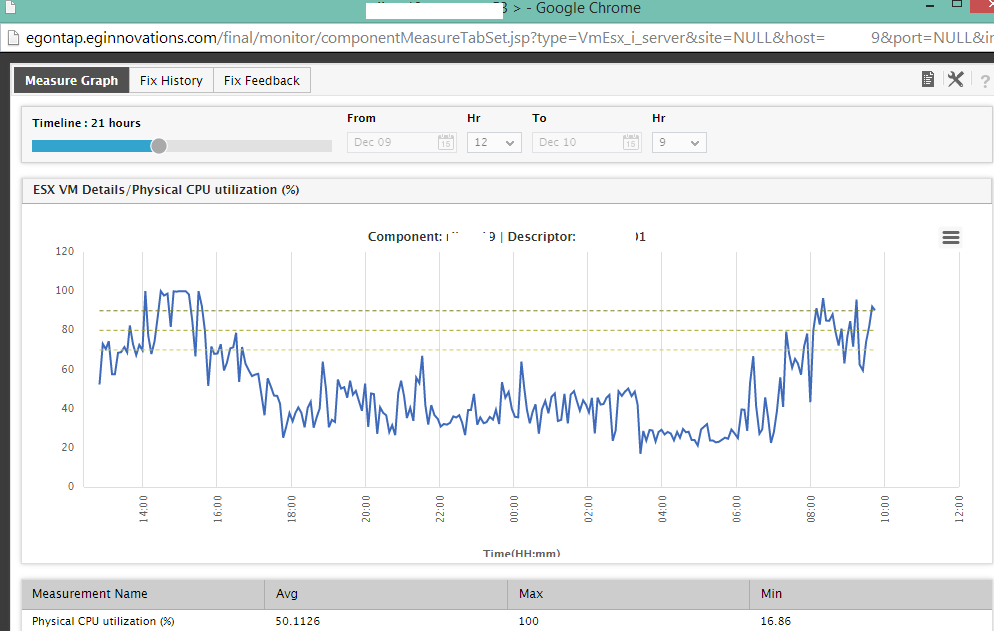This screenshot has height=631, width=994.
Task: Click the Avg value 50.1126
Action: [x=298, y=621]
